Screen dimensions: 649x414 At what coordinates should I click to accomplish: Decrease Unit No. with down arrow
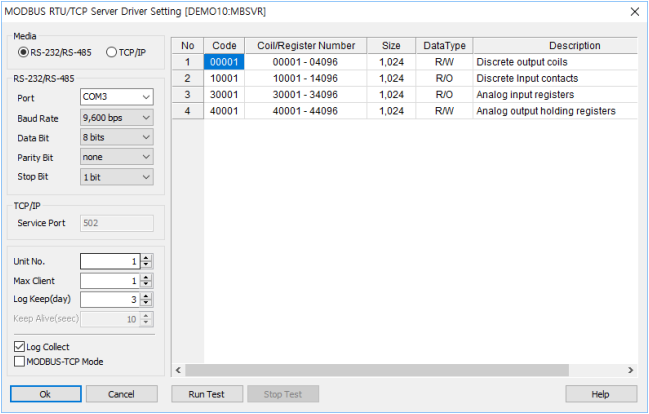(146, 265)
